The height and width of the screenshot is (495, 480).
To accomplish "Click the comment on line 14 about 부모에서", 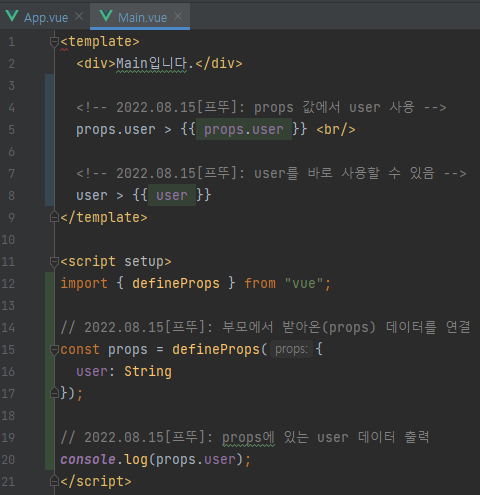I will (x=265, y=327).
